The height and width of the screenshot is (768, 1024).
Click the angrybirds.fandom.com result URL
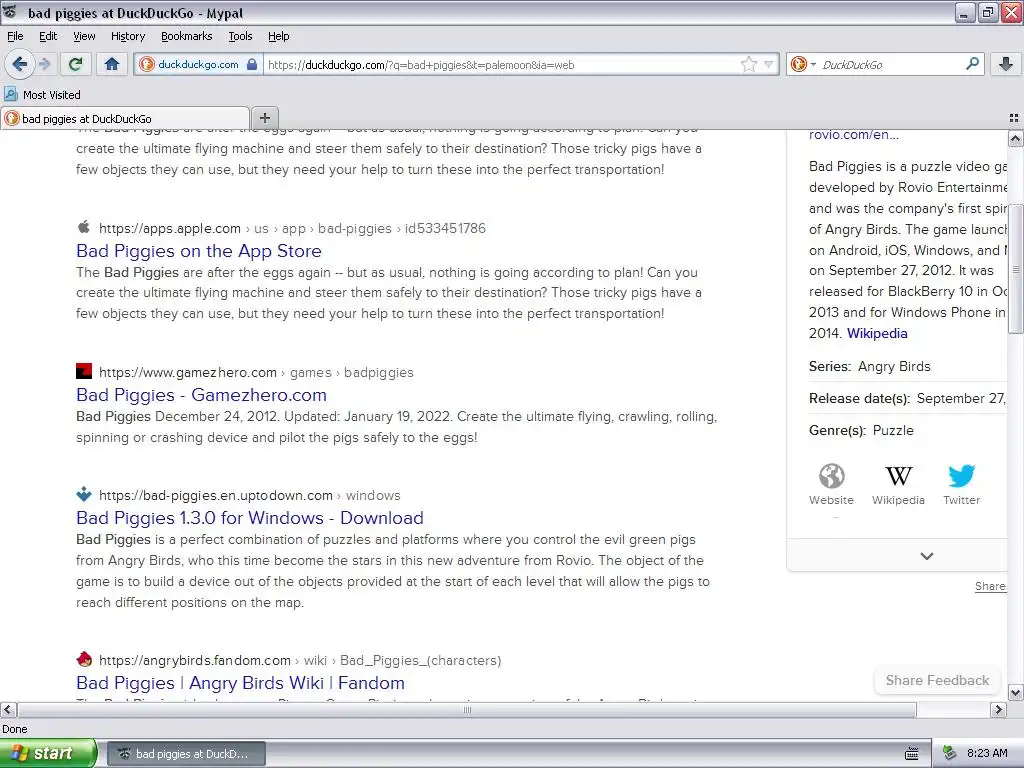(300, 660)
